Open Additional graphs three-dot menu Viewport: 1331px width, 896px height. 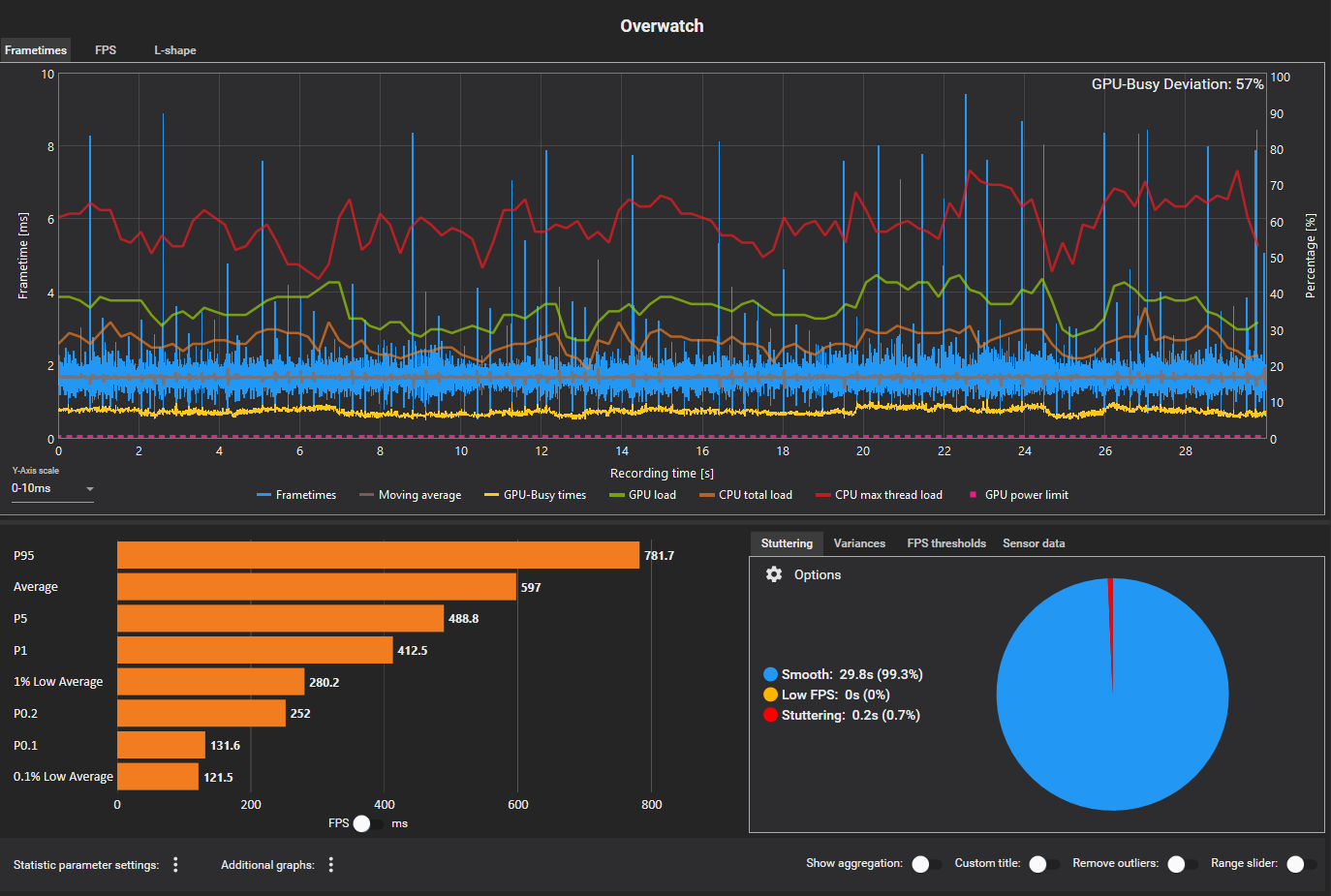[x=331, y=865]
